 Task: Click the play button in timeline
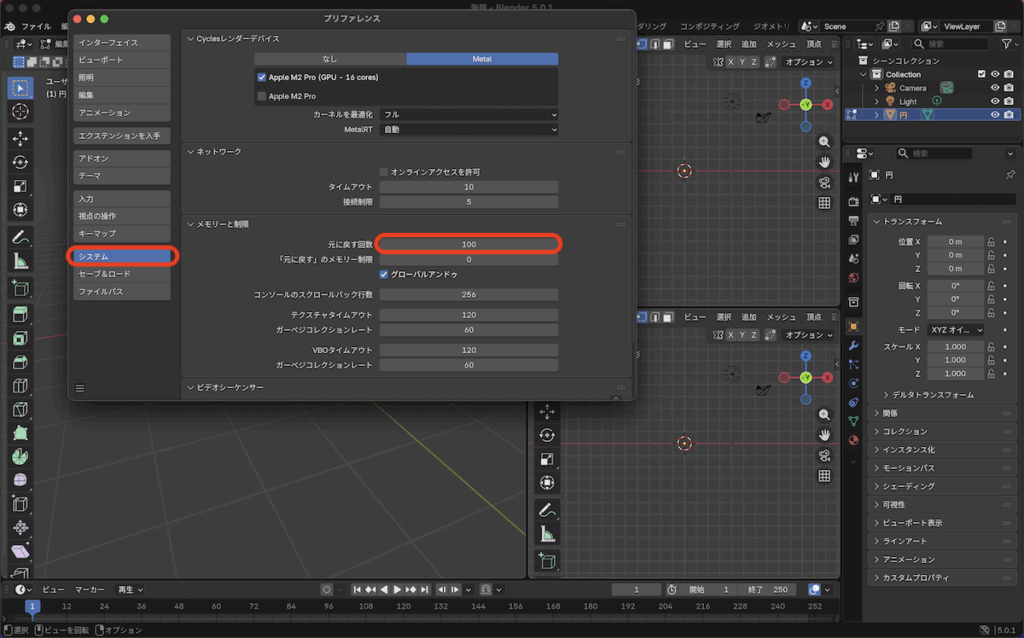tap(397, 590)
